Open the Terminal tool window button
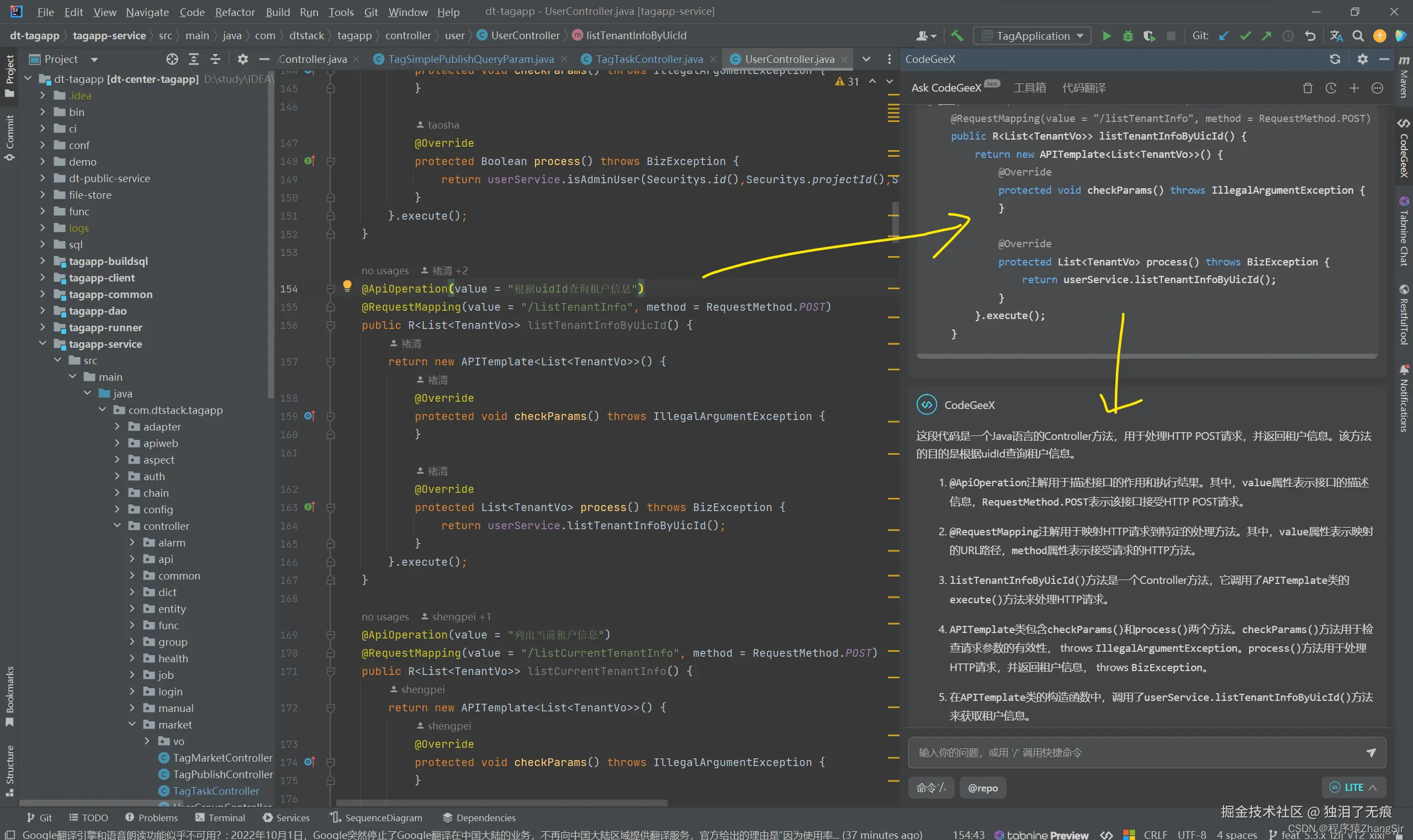 [220, 817]
